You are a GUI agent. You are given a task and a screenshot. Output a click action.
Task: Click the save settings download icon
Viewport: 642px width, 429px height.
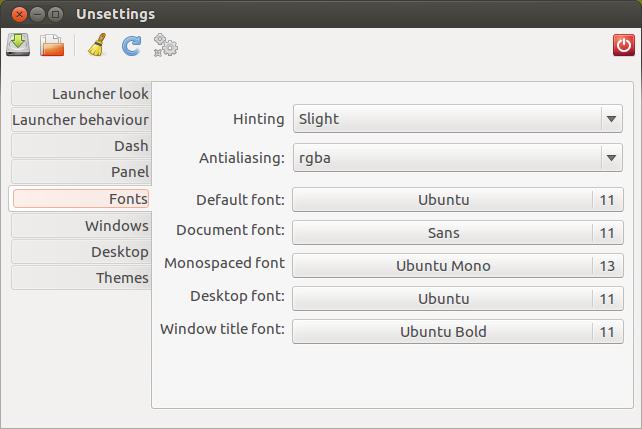[x=18, y=45]
